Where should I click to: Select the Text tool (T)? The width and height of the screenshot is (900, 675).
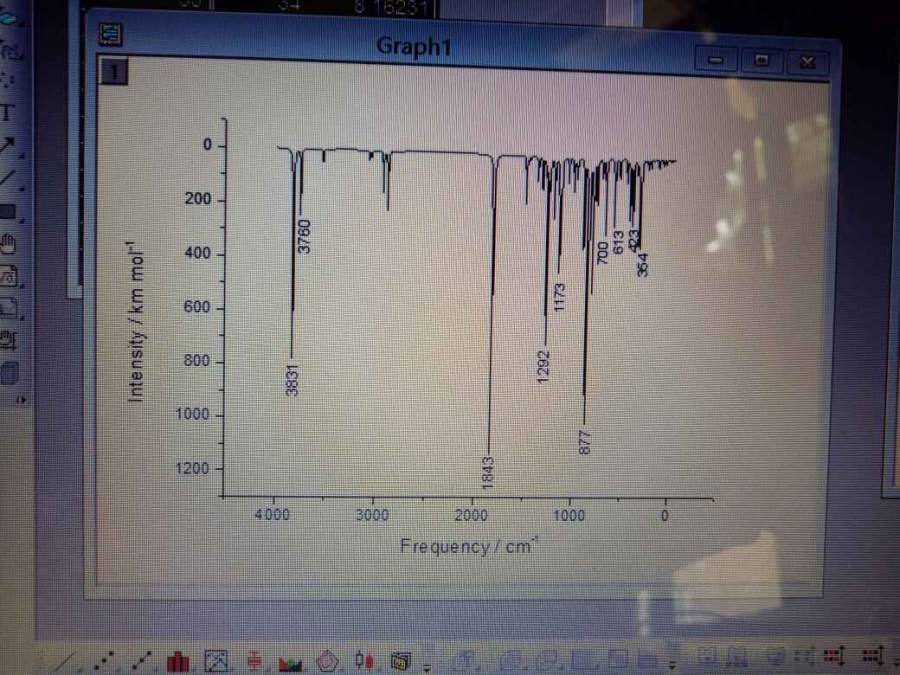(7, 112)
